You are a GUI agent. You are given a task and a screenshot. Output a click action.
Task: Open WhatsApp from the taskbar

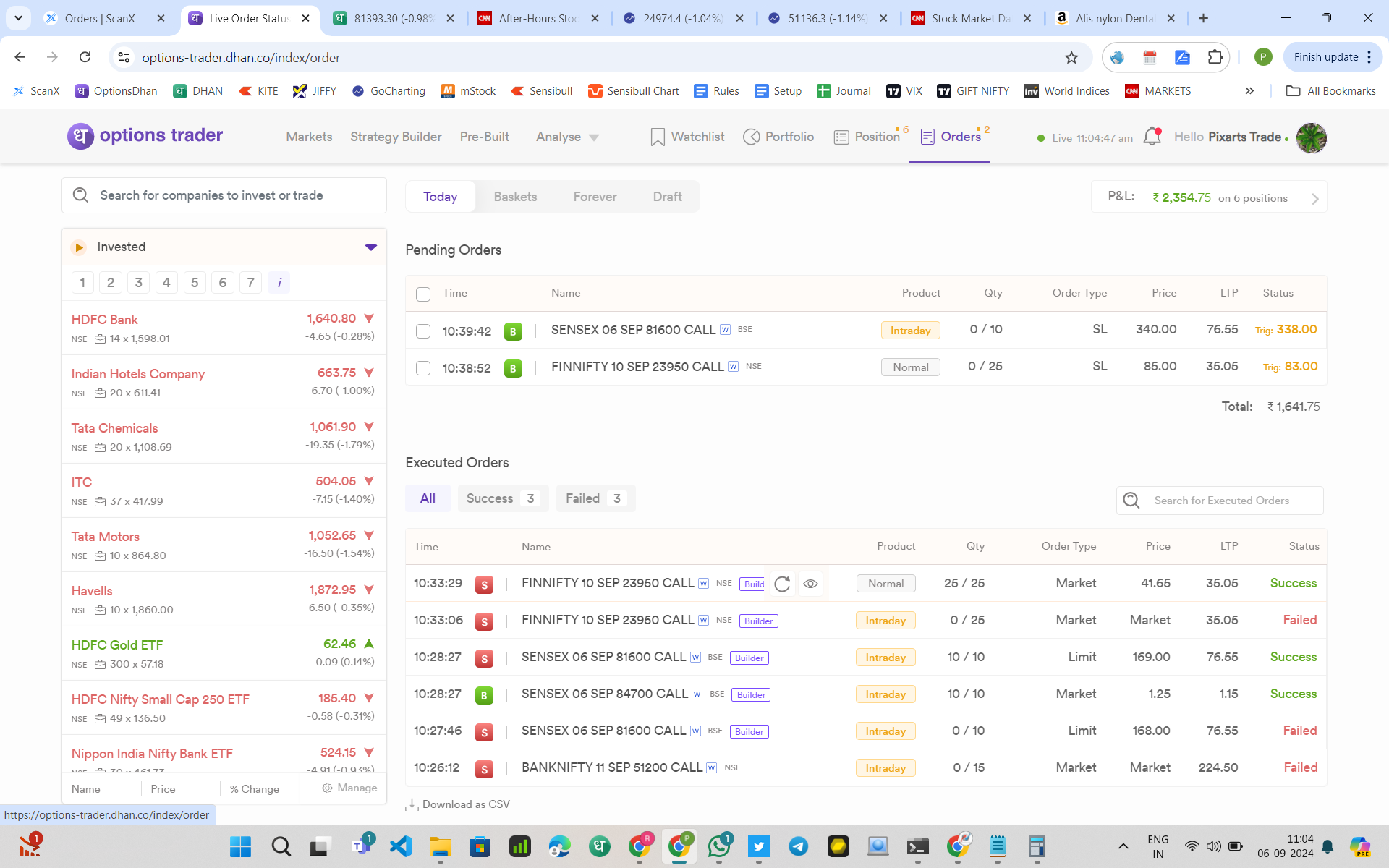pos(719,846)
